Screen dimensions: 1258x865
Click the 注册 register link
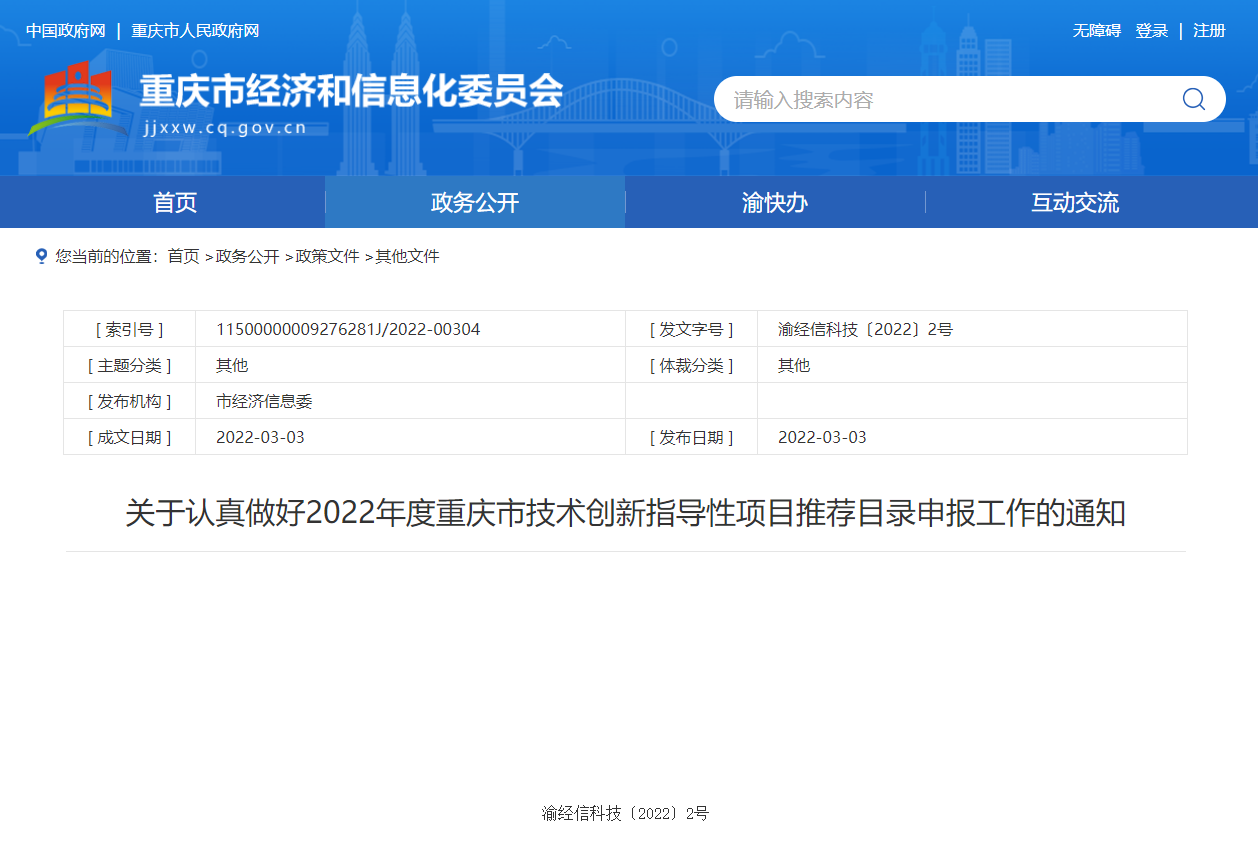(1209, 31)
